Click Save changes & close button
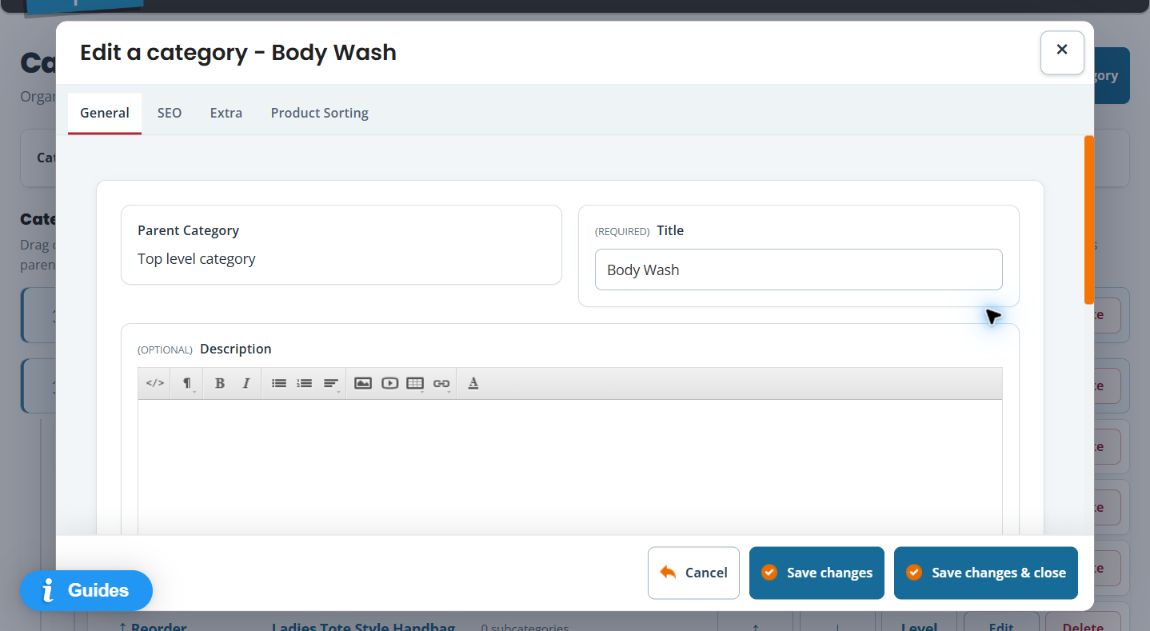The height and width of the screenshot is (631, 1150). click(x=986, y=572)
